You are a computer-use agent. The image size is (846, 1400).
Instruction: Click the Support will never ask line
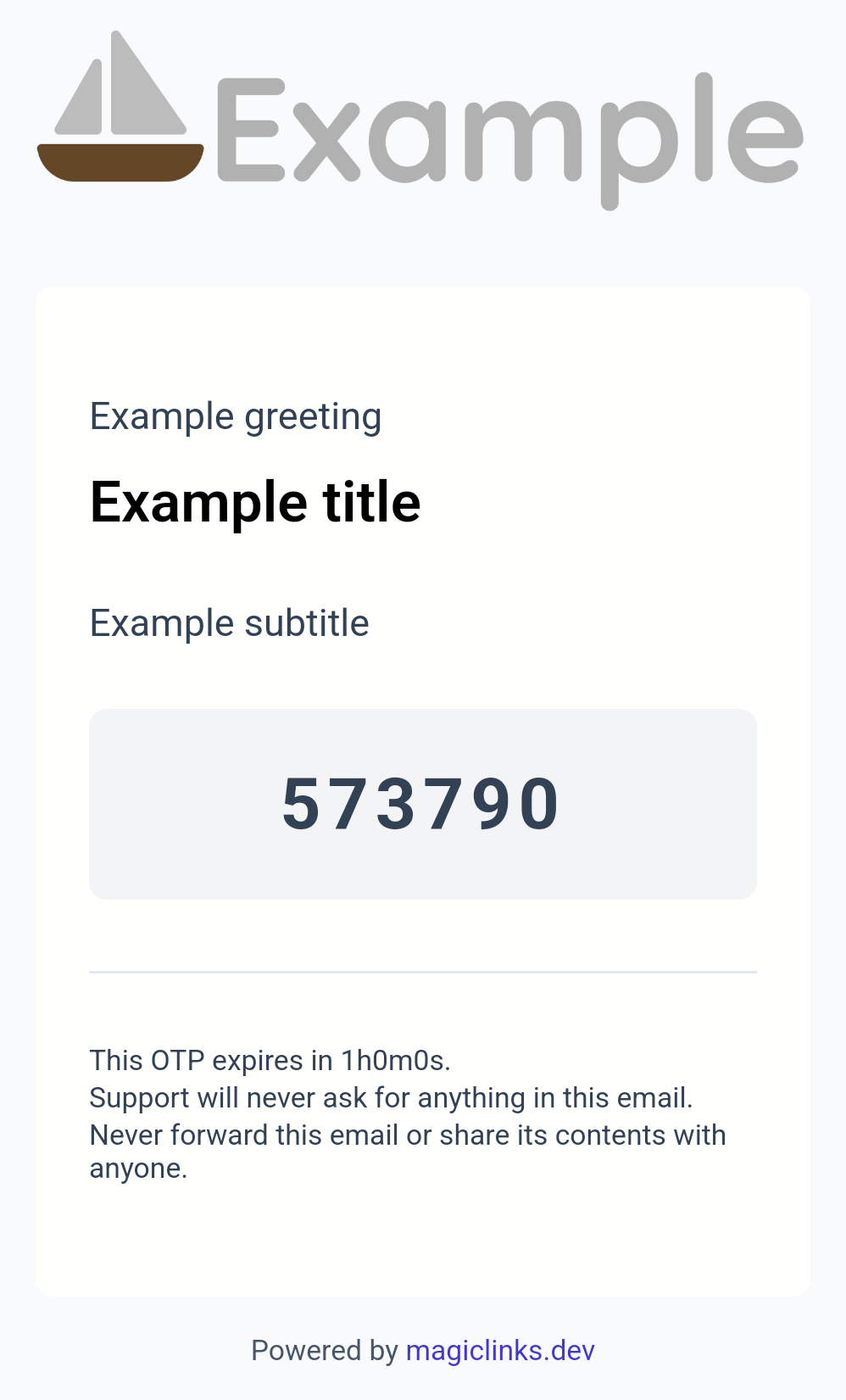(x=391, y=1098)
